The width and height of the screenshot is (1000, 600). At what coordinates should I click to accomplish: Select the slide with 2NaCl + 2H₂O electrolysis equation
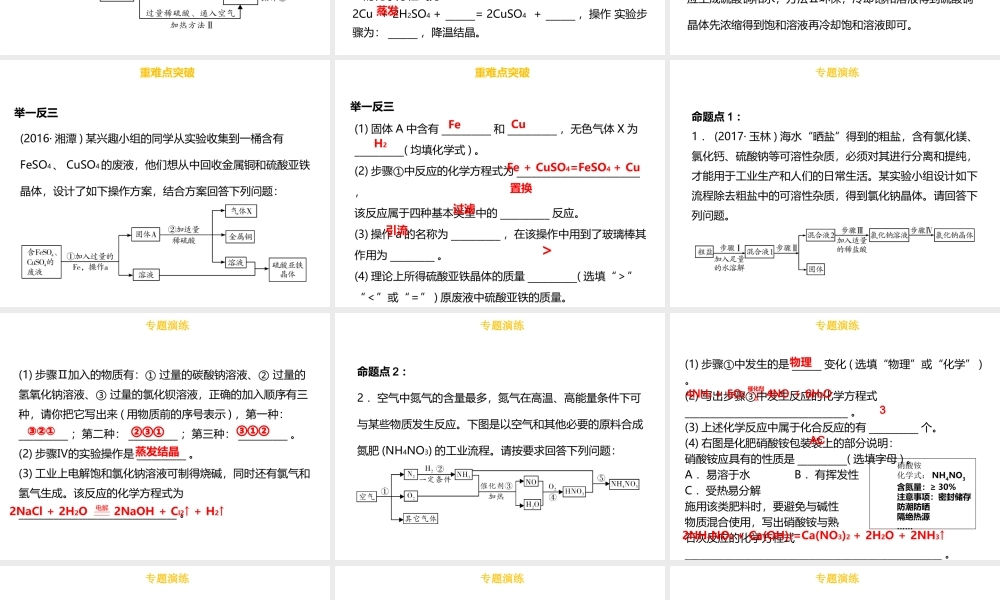[x=165, y=436]
